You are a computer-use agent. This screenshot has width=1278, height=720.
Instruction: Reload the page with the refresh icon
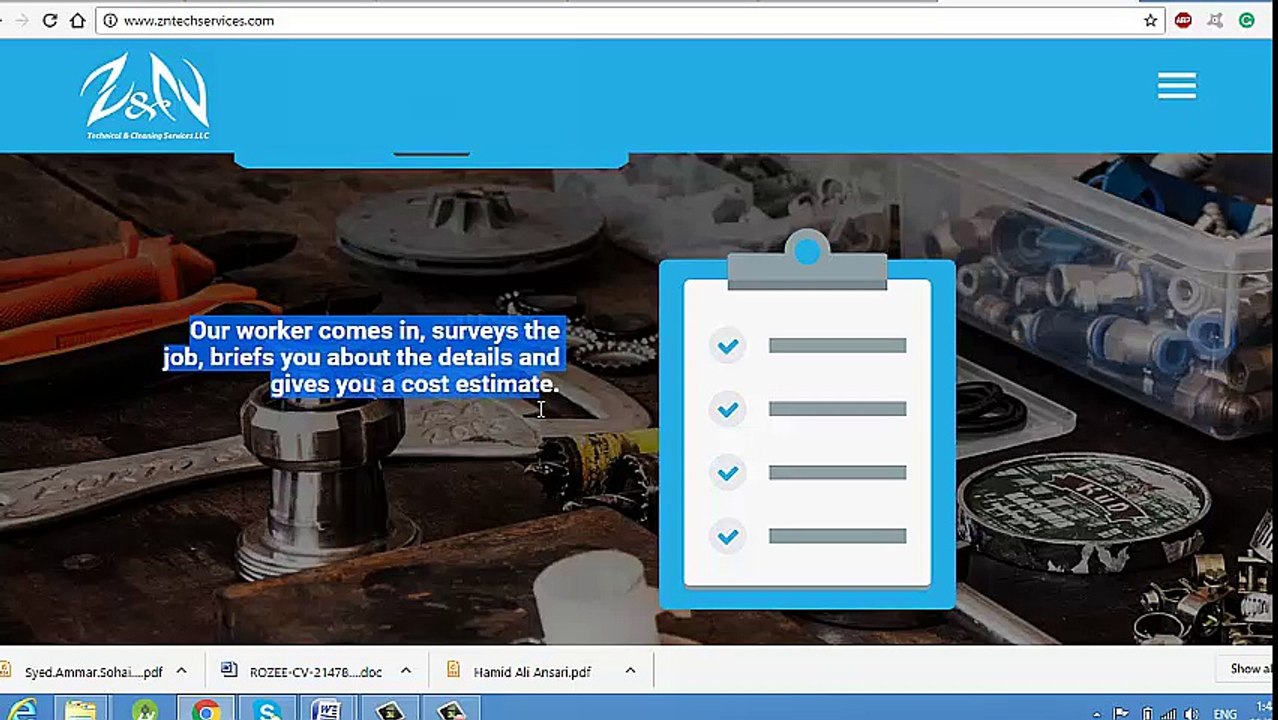click(x=49, y=20)
